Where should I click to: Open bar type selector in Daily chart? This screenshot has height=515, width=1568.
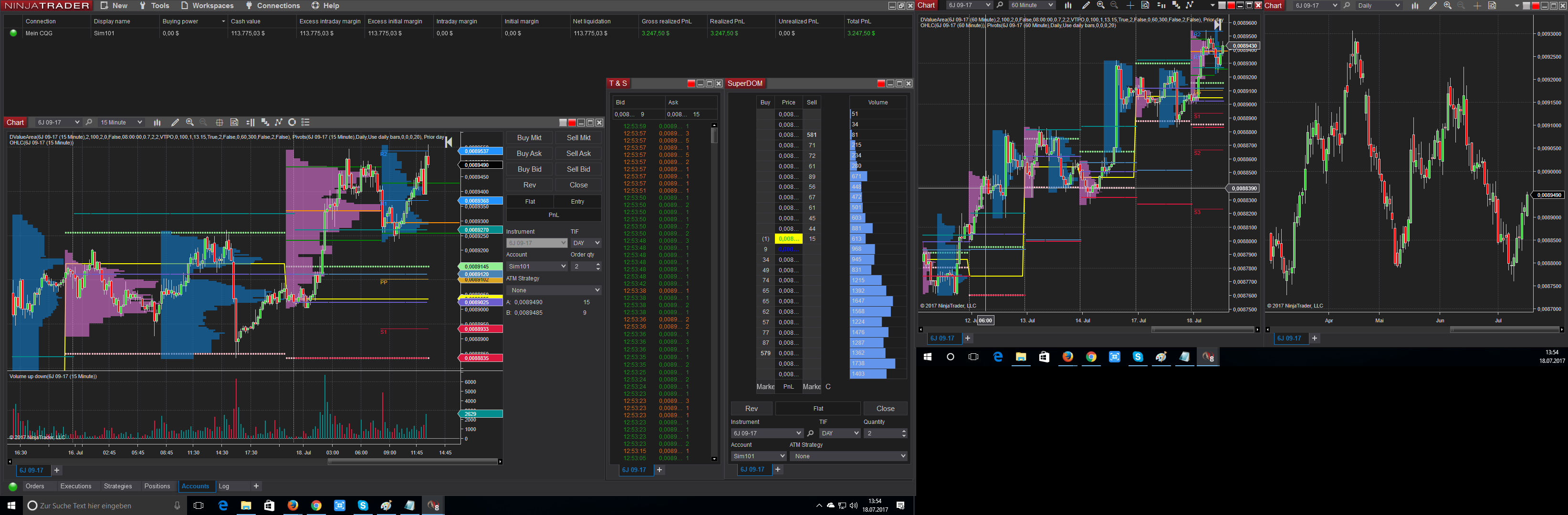(x=1415, y=5)
